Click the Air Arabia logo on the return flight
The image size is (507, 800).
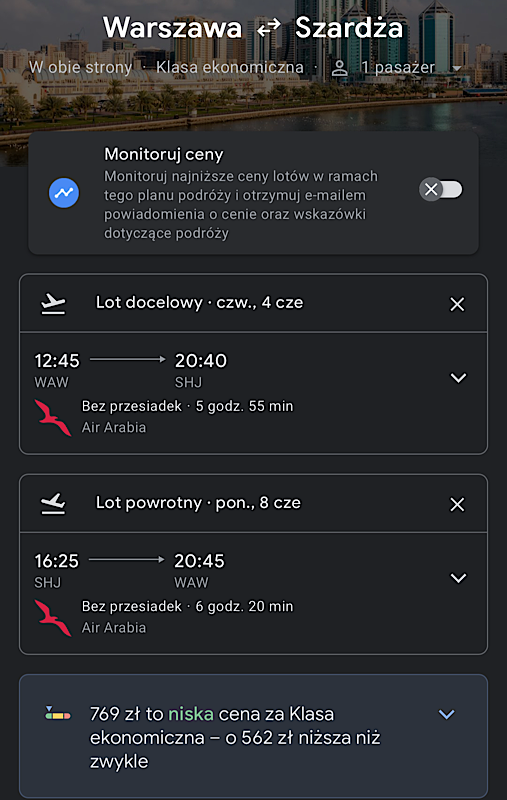click(53, 618)
